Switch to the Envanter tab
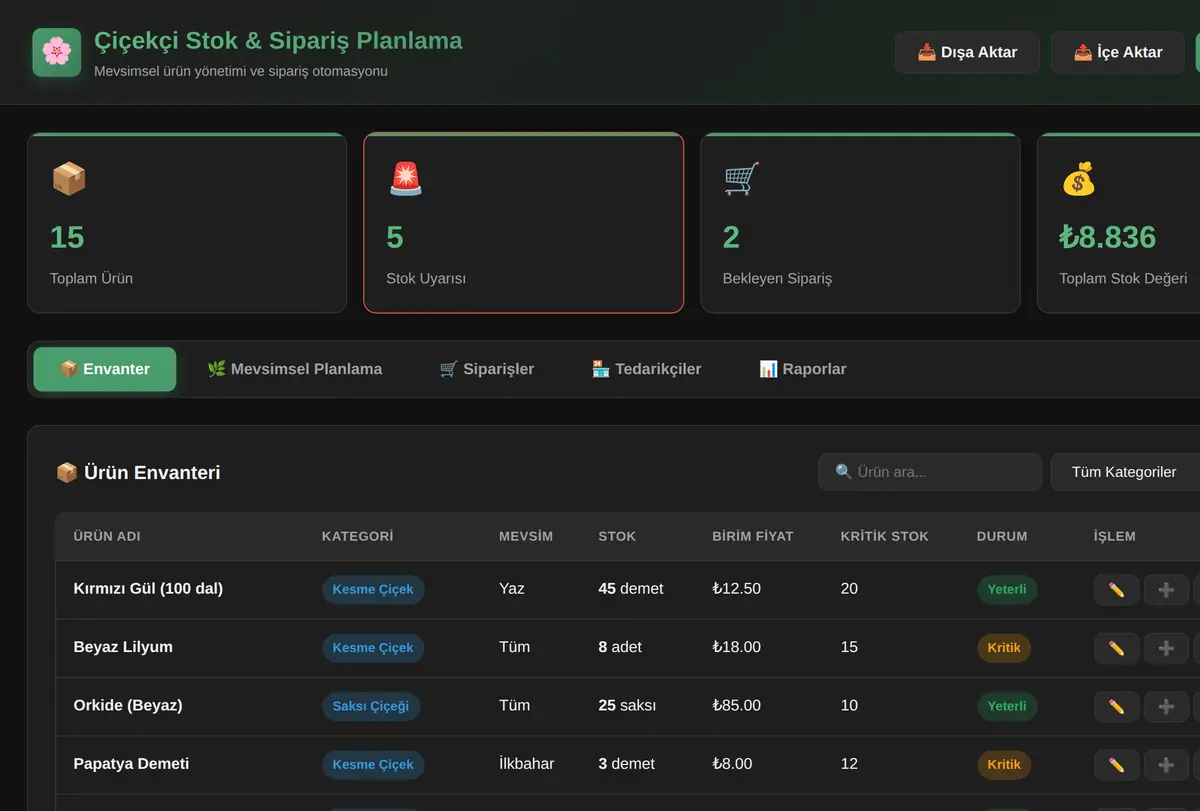 point(105,369)
